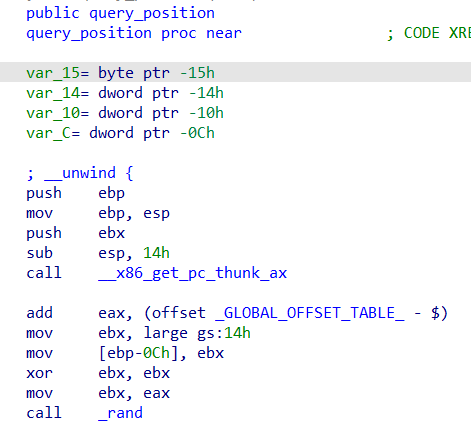This screenshot has height=443, width=471.
Task: Click the __unwind comment line
Action: pyautogui.click(x=80, y=173)
